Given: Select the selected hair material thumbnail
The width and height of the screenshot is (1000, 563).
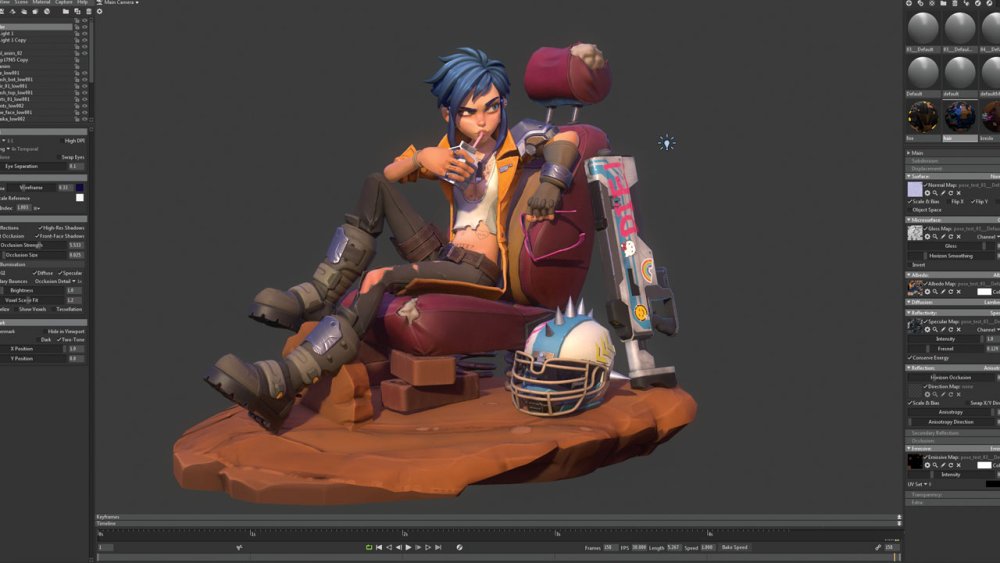Looking at the screenshot, I should pos(959,118).
